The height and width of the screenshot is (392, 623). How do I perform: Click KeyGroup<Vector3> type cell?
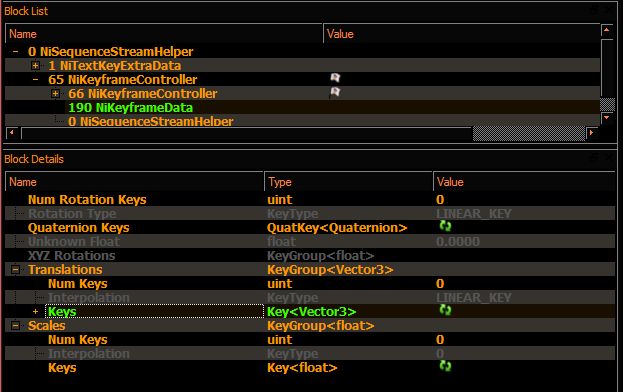coord(330,270)
